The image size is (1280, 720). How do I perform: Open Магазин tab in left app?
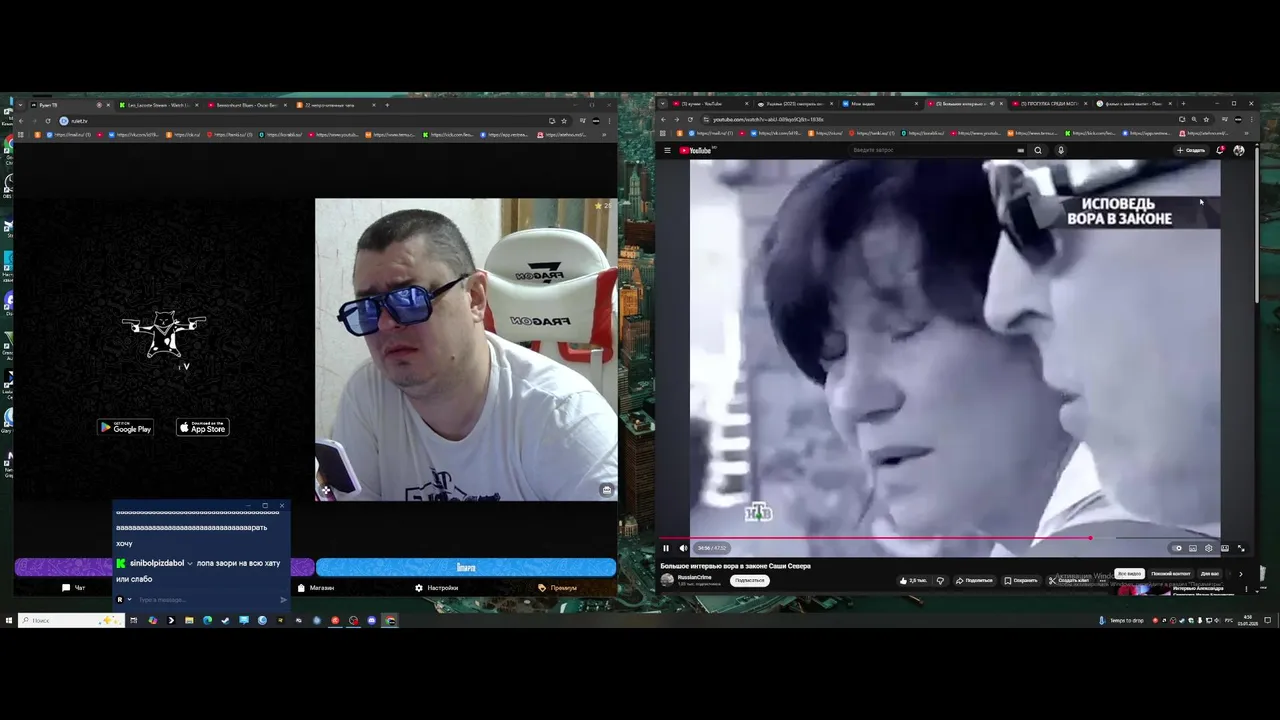[x=316, y=588]
